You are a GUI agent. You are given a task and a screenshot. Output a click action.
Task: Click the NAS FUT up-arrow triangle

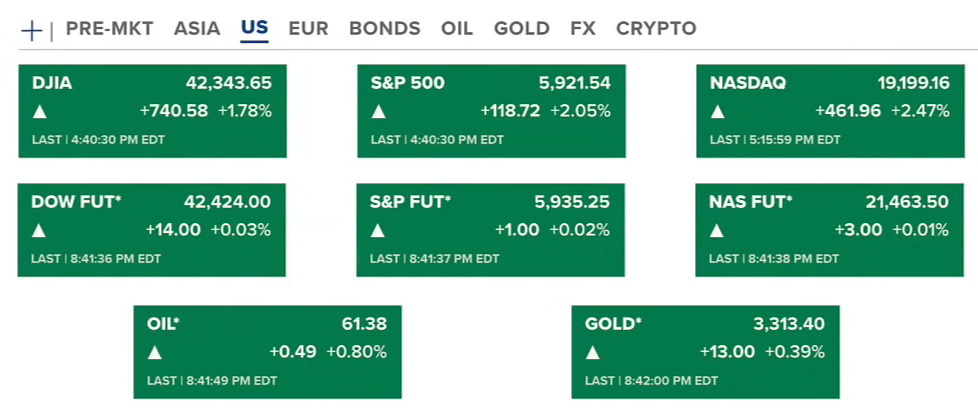[717, 231]
